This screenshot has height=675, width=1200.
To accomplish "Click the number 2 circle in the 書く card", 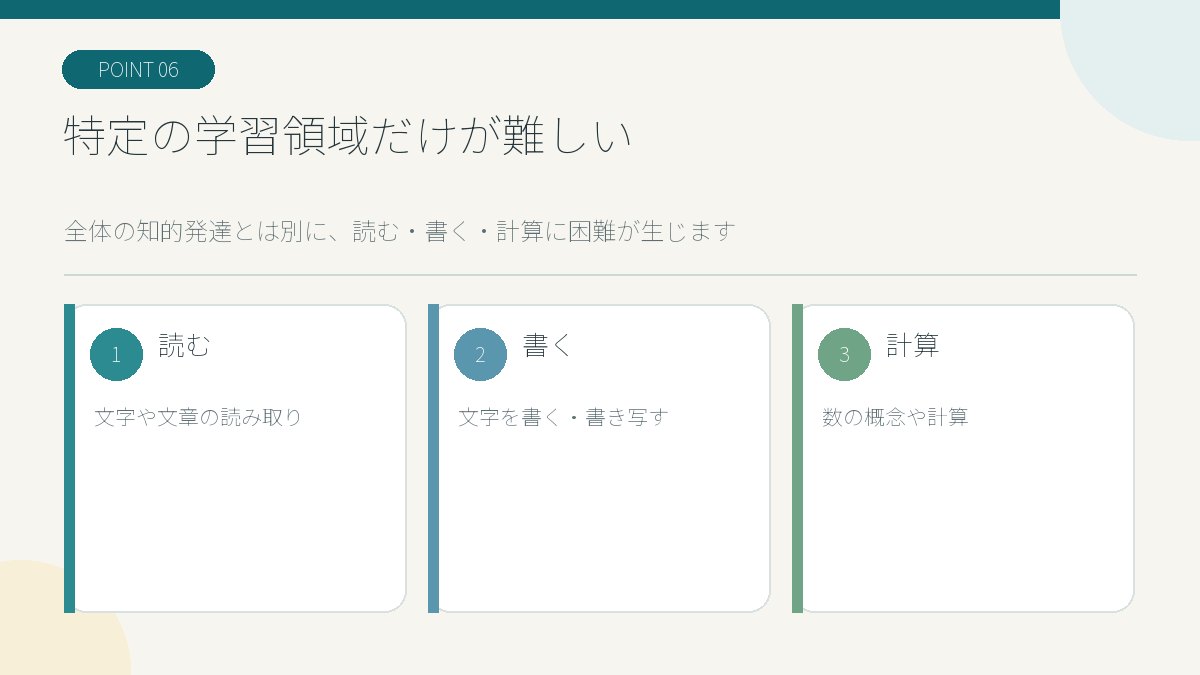I will click(480, 354).
